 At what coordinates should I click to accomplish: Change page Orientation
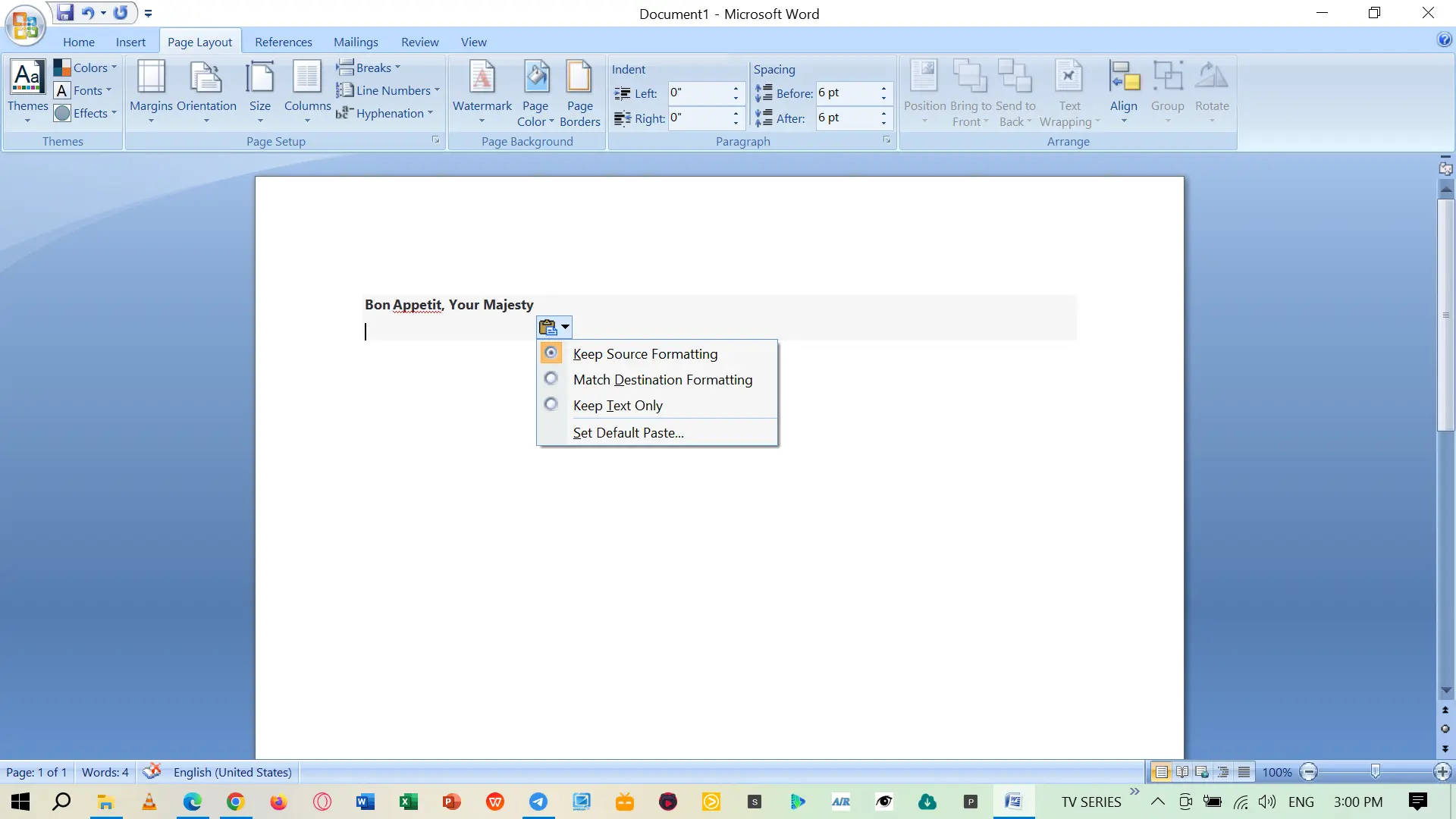(x=206, y=92)
